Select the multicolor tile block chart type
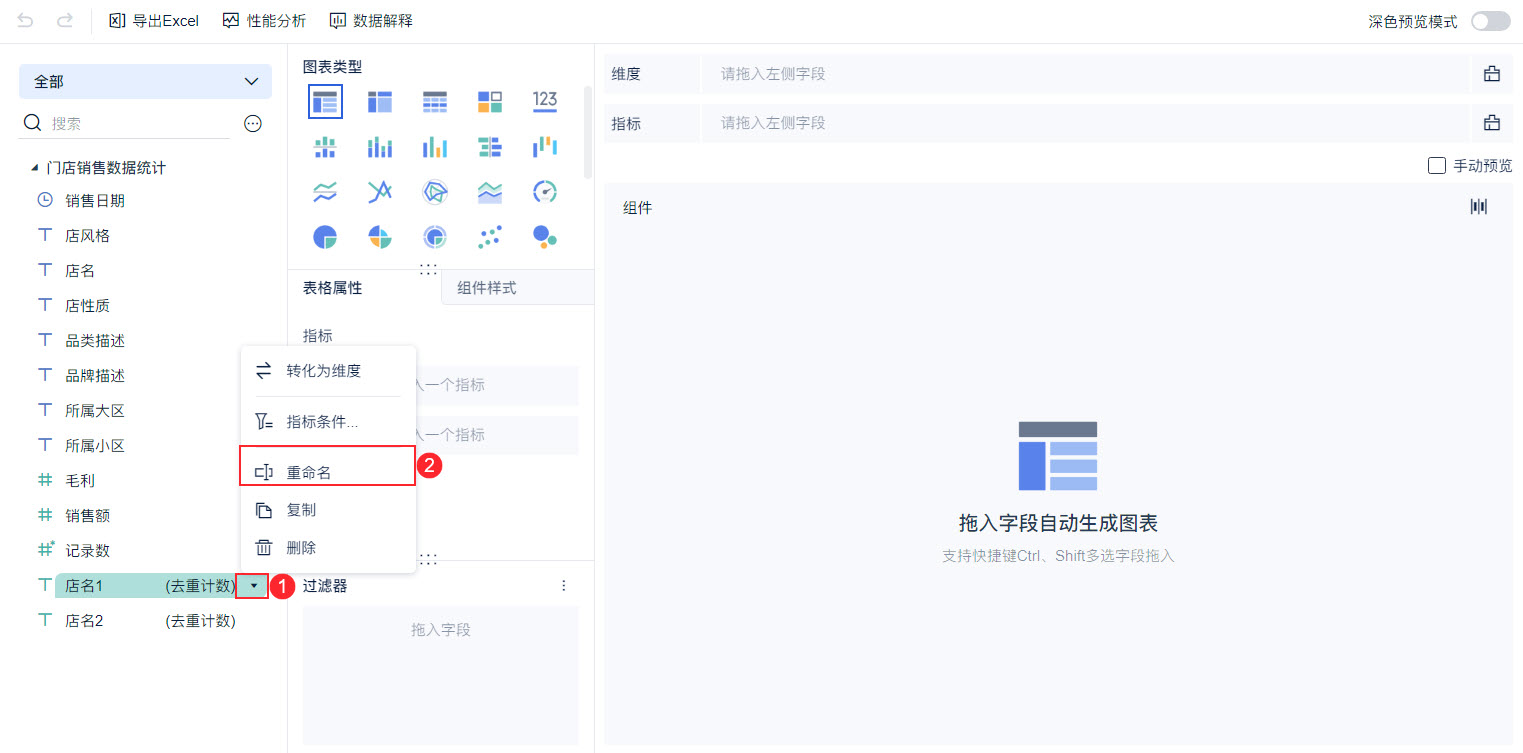The height and width of the screenshot is (753, 1523). click(x=490, y=101)
